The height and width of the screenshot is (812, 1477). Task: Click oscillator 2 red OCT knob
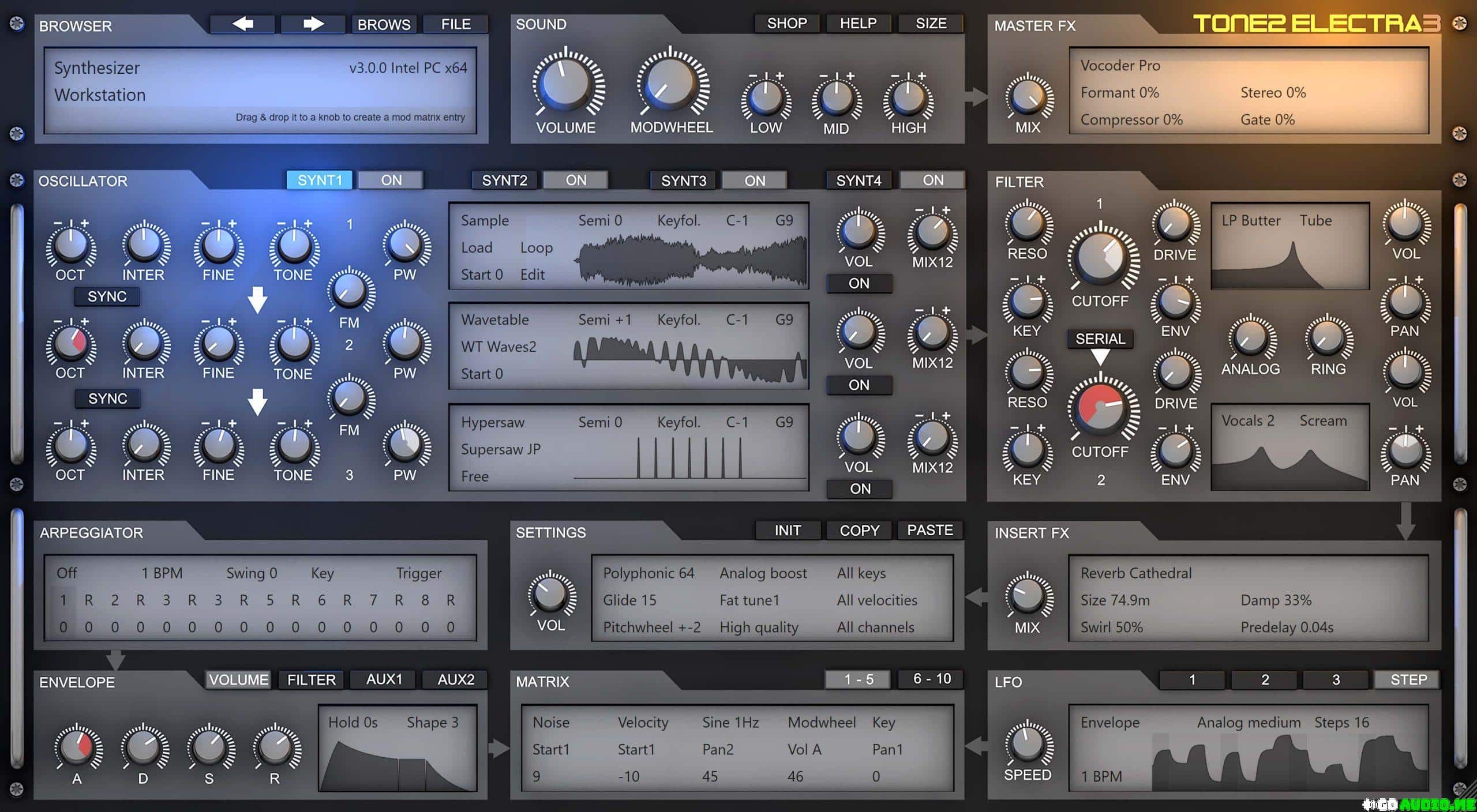click(70, 343)
